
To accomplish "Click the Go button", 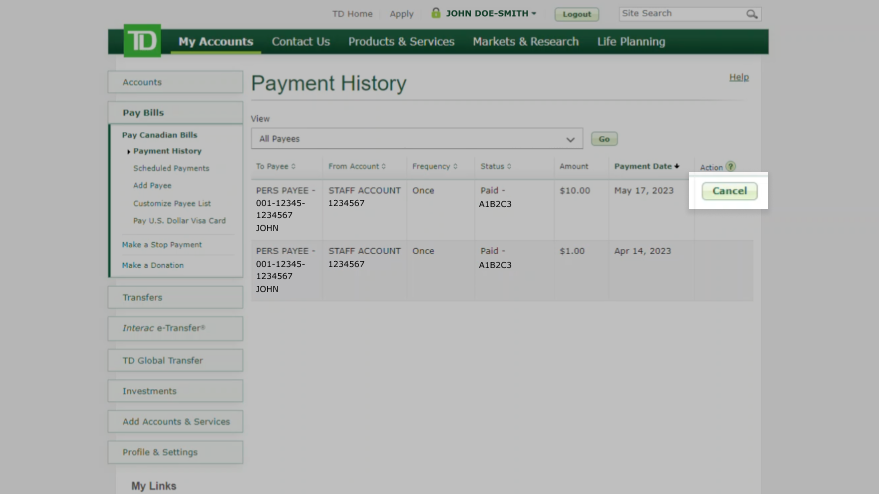I will click(604, 139).
